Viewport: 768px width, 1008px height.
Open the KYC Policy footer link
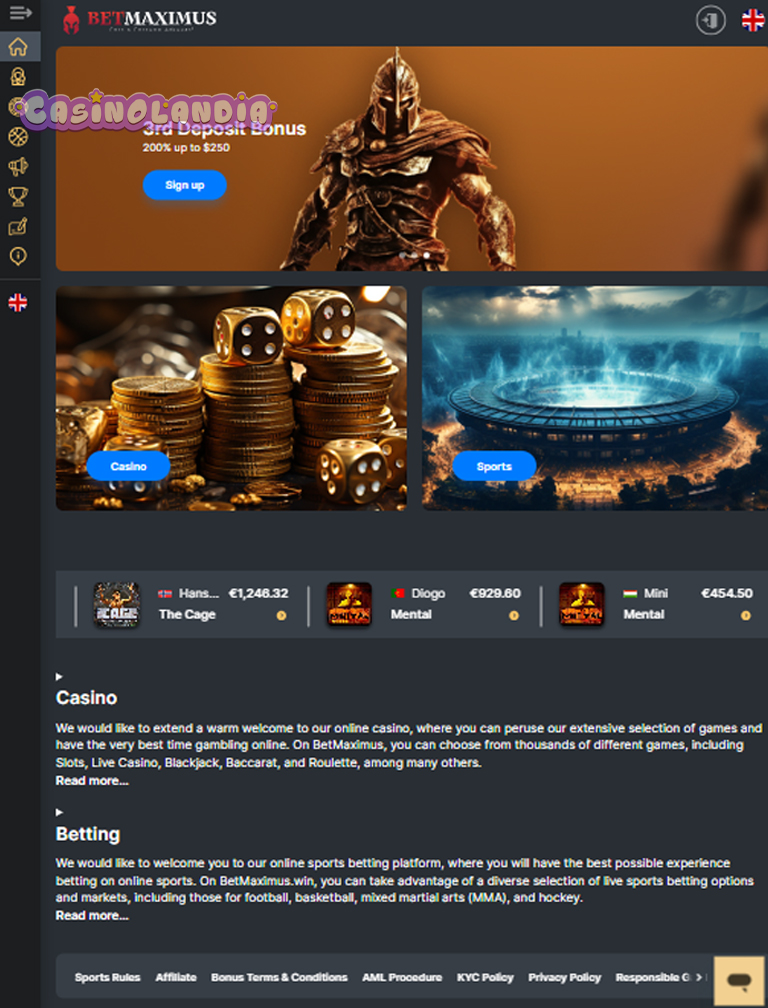(485, 977)
